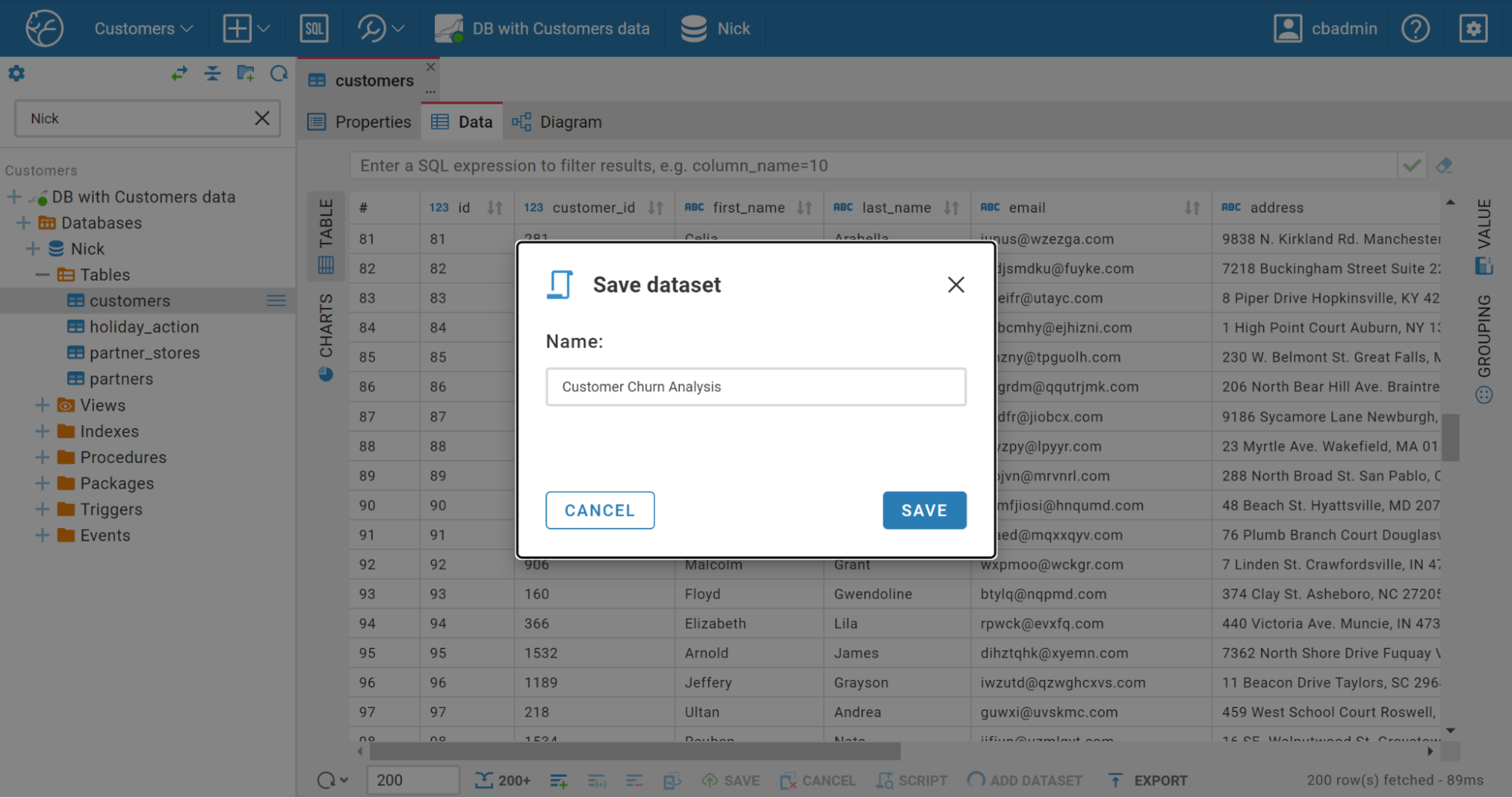Switch to TABLE presentation panel
The image size is (1512, 798).
point(326,237)
